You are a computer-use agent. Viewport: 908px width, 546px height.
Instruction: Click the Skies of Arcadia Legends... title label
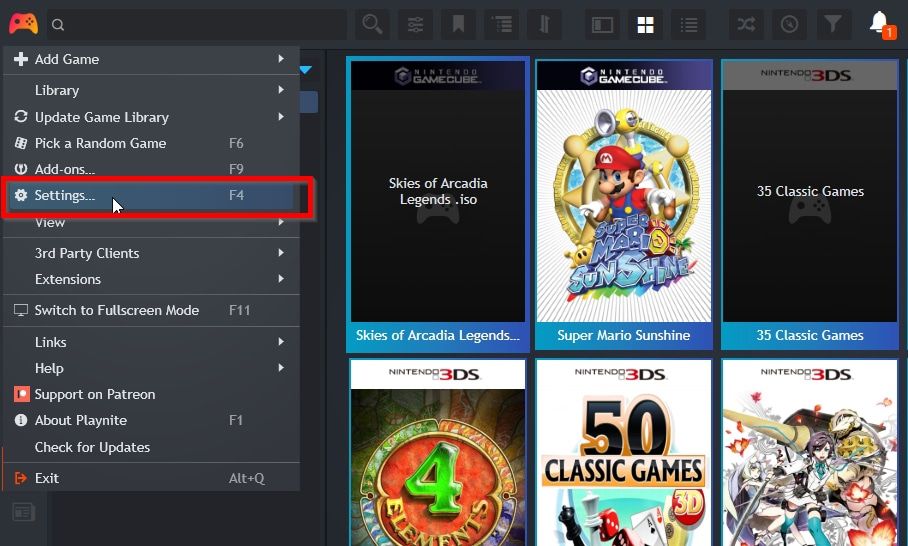438,335
